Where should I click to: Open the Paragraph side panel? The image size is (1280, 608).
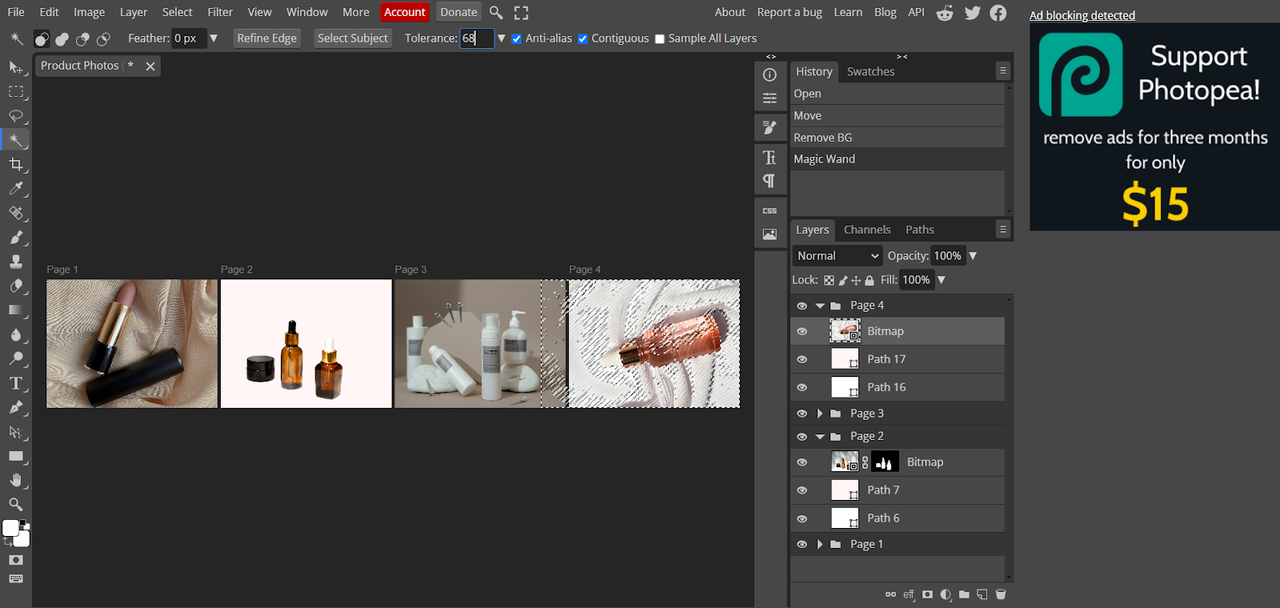(769, 181)
